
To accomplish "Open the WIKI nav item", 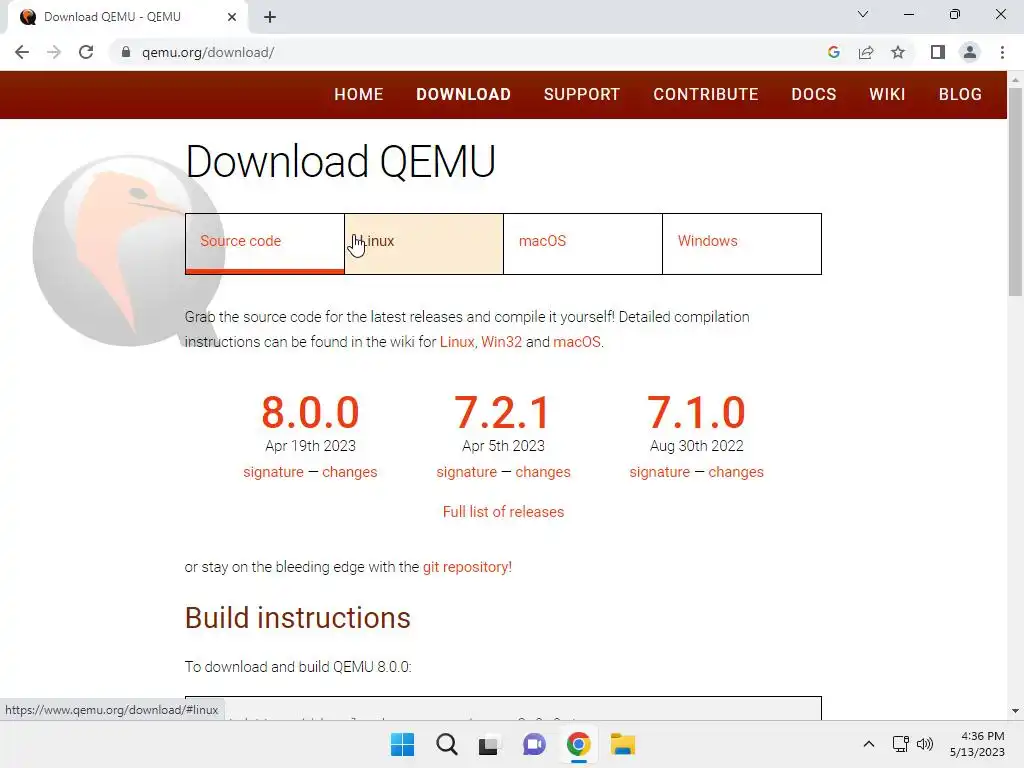I will click(888, 95).
